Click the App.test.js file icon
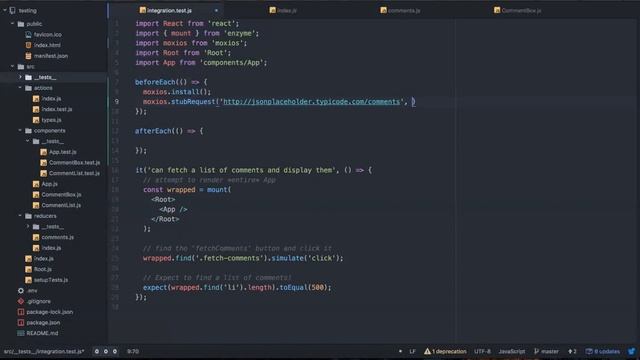The width and height of the screenshot is (640, 360). (44, 152)
